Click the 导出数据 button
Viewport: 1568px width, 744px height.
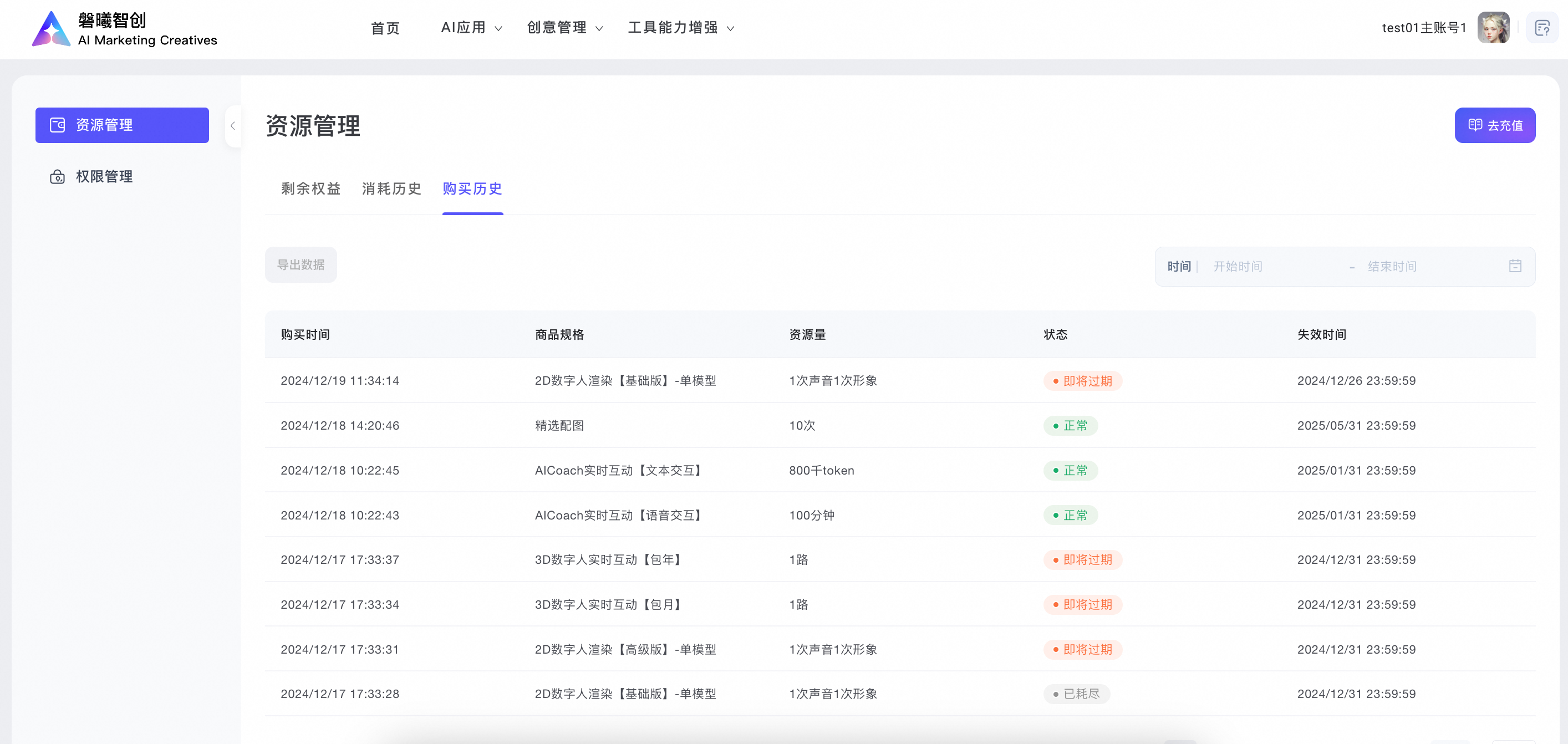pyautogui.click(x=301, y=265)
